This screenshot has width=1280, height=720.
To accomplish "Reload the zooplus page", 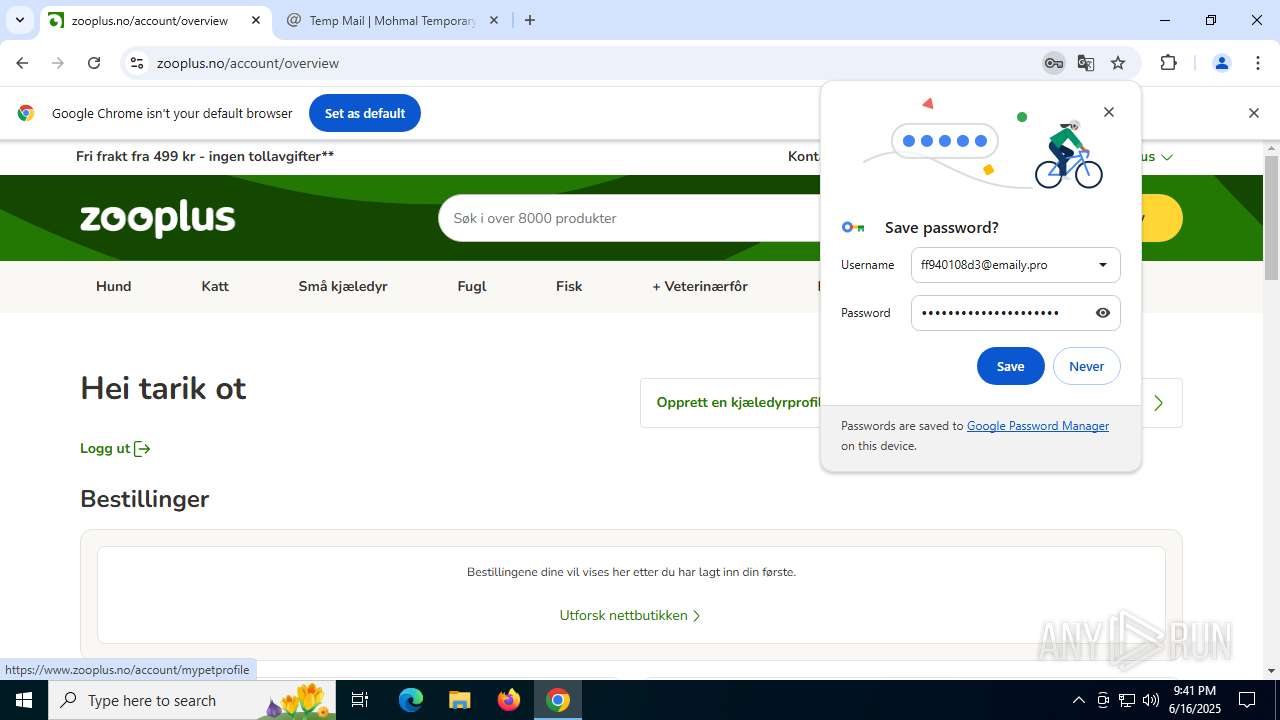I will pos(94,63).
